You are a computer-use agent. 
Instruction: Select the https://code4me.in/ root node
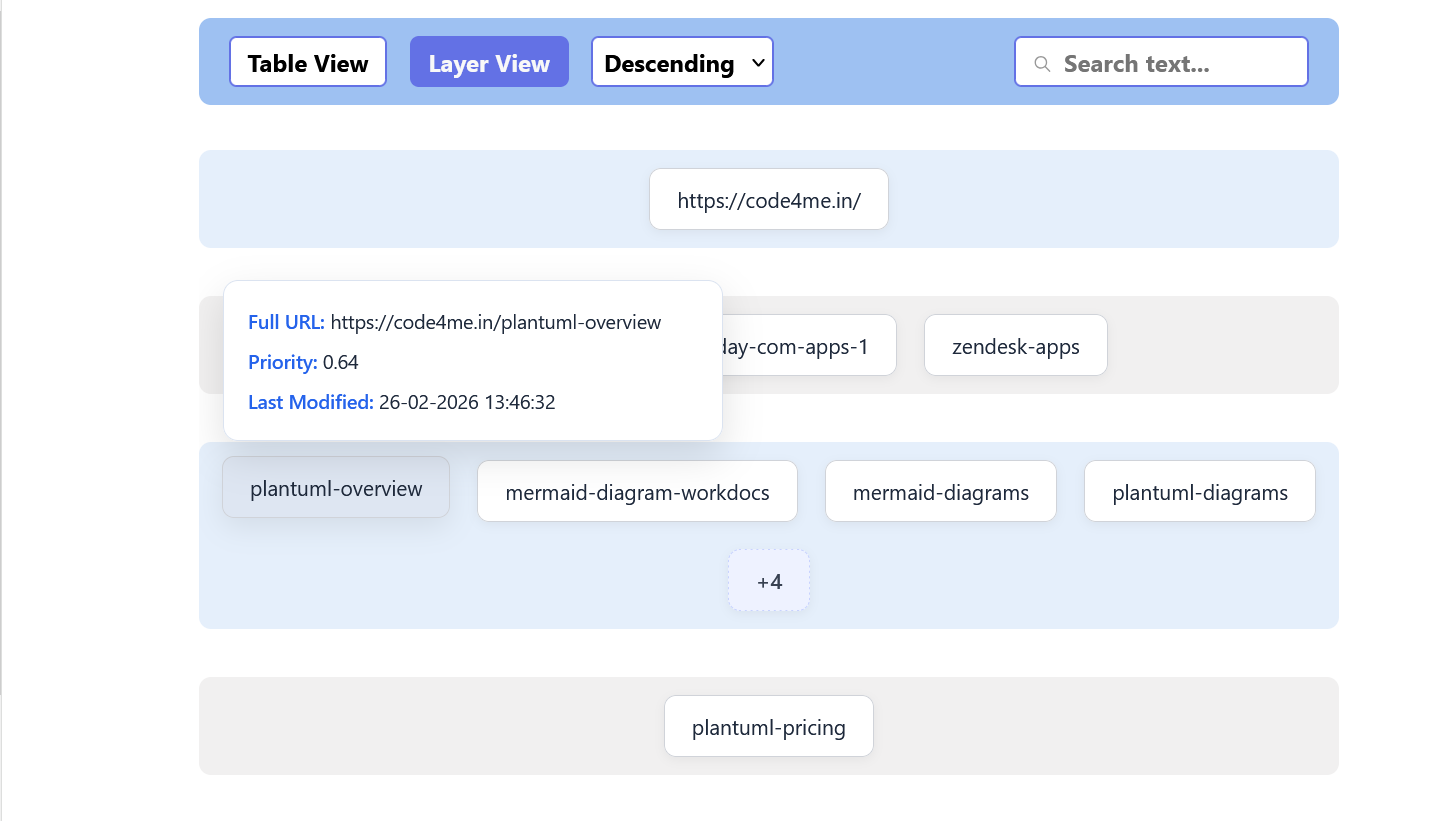pos(768,199)
